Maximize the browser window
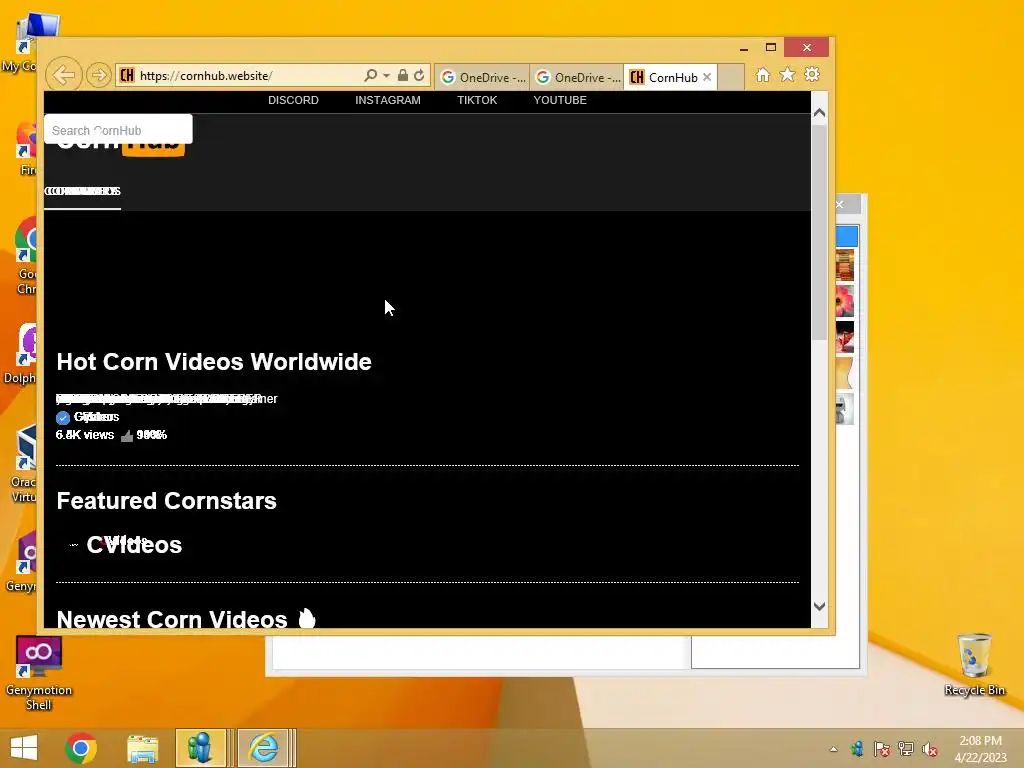 (x=771, y=47)
